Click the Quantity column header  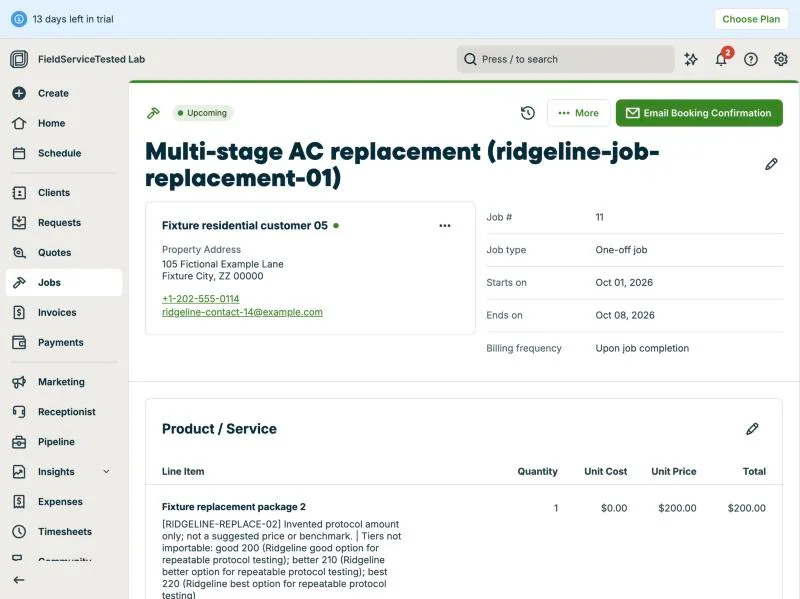tap(537, 471)
